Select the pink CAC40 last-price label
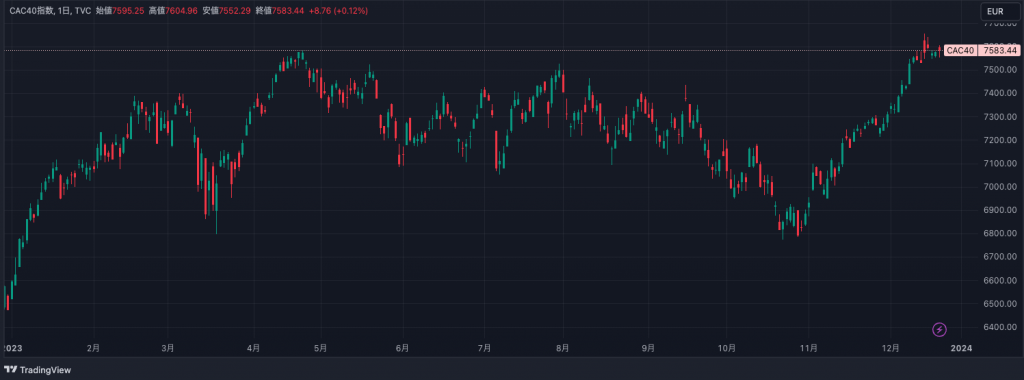The image size is (1024, 380). coord(961,50)
